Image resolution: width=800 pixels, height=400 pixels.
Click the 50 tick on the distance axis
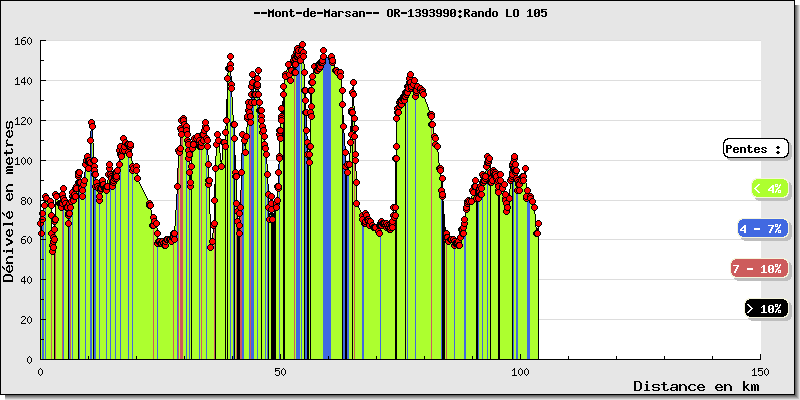(x=281, y=371)
